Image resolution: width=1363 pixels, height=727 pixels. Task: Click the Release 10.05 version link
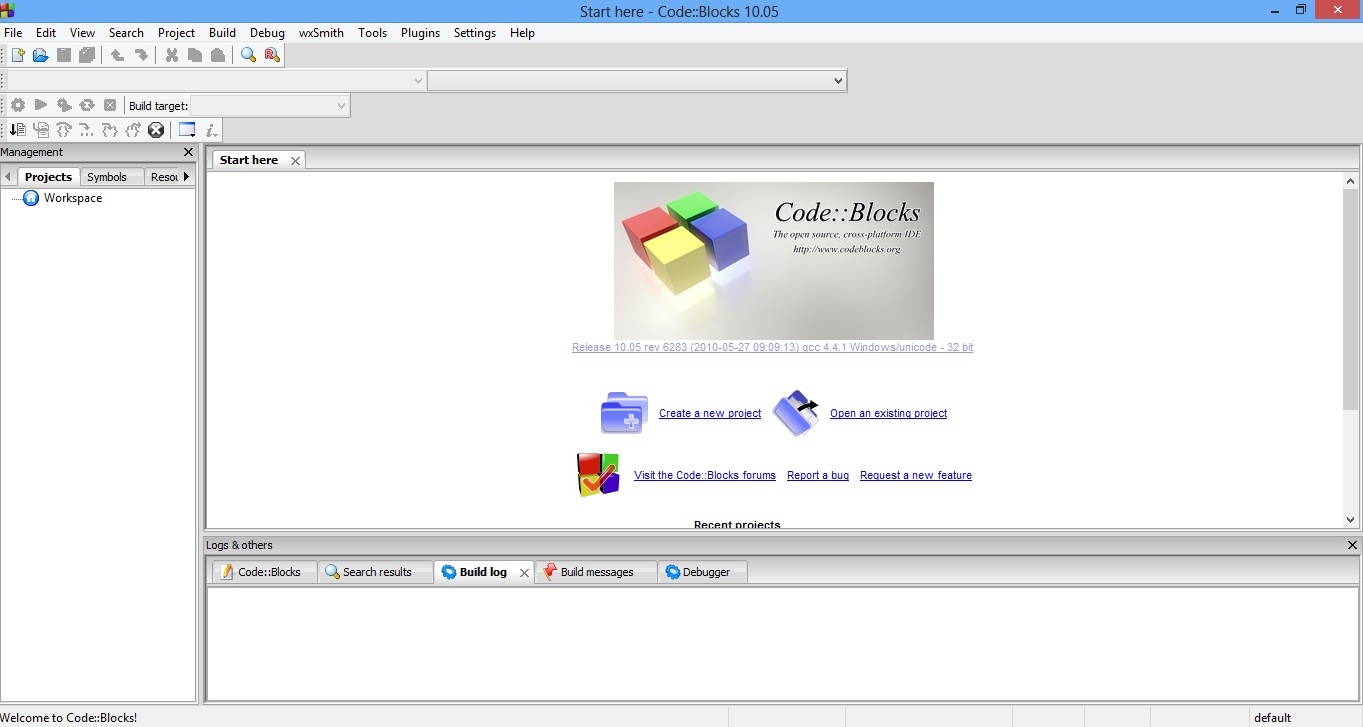coord(772,347)
